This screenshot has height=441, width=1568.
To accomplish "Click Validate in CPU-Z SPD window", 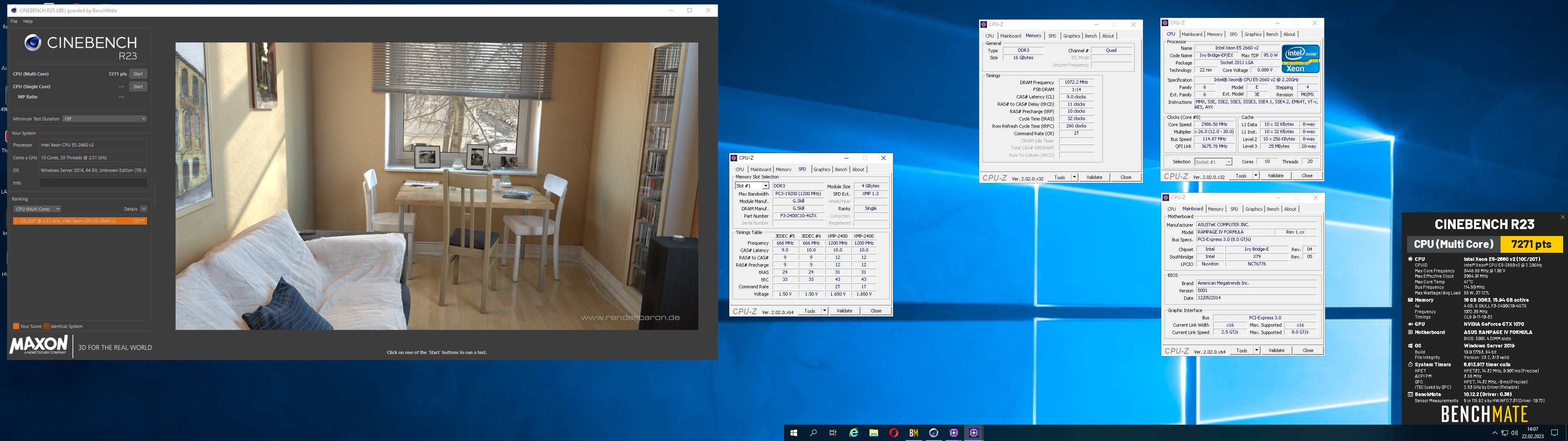I will [x=844, y=311].
